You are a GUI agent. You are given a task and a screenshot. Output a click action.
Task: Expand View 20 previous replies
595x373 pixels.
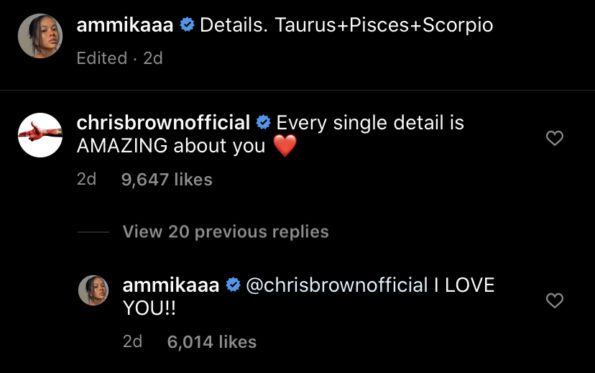(225, 231)
